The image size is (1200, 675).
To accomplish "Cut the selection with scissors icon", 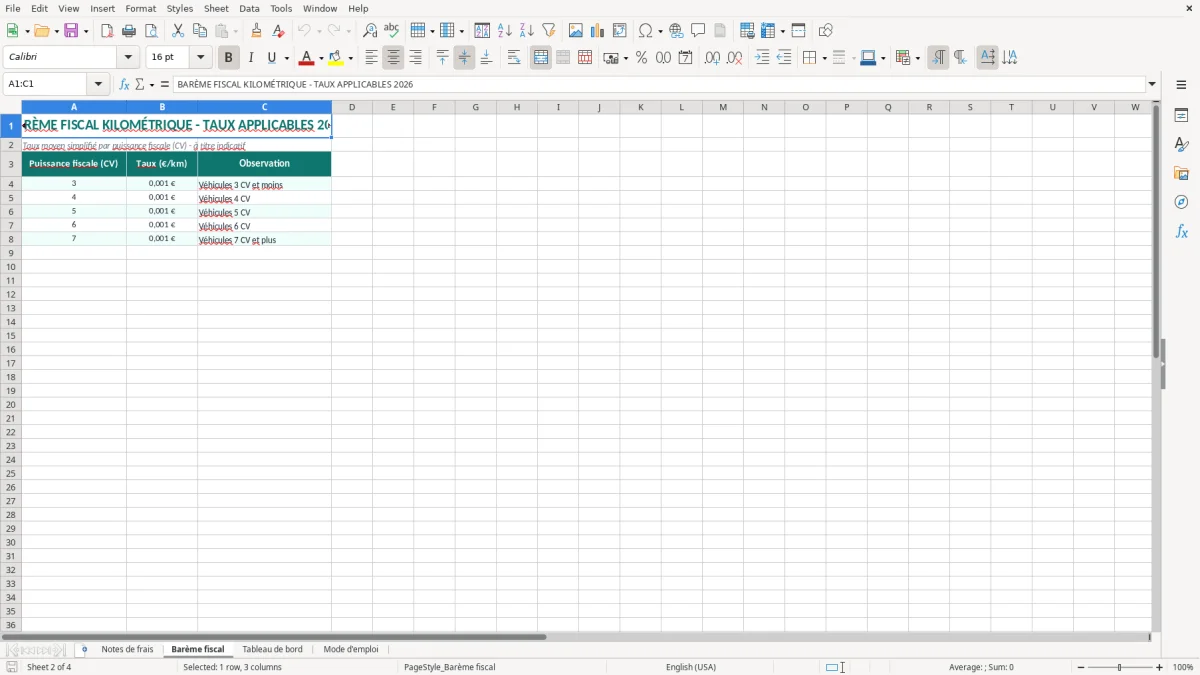I will pyautogui.click(x=178, y=31).
